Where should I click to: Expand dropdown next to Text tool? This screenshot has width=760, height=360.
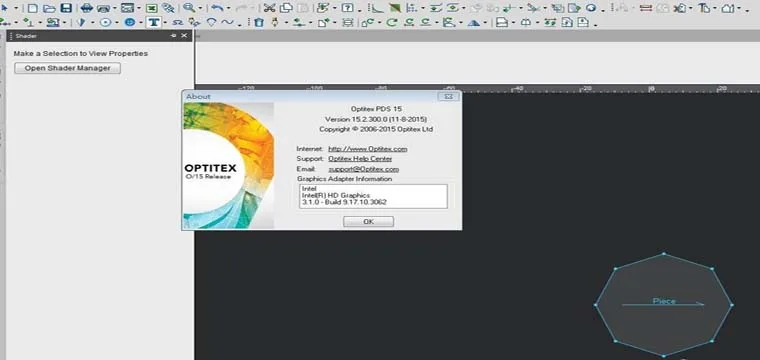click(165, 23)
